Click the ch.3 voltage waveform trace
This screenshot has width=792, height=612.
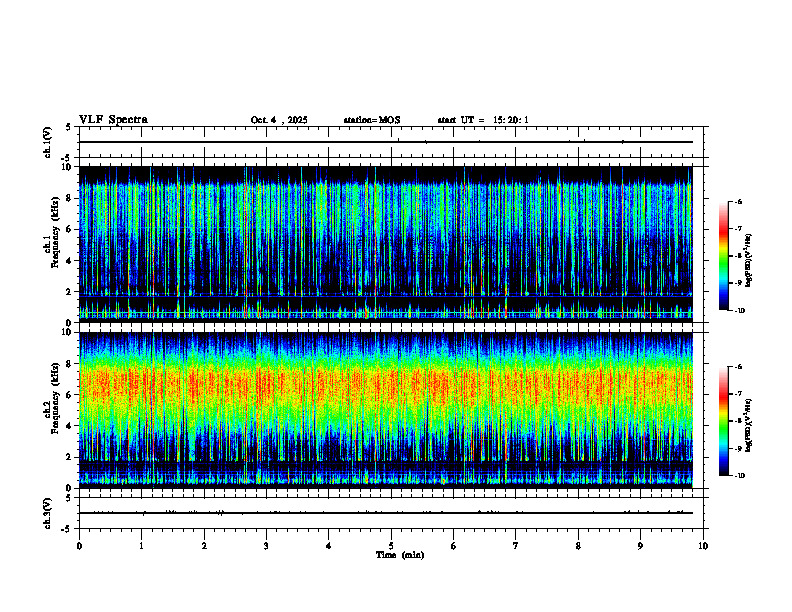click(x=386, y=513)
